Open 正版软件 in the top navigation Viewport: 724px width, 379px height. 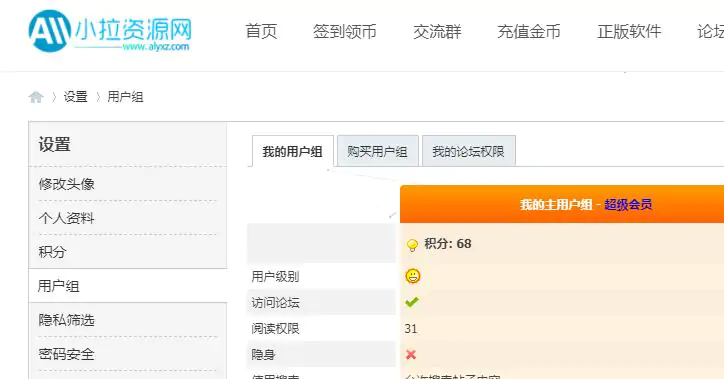pyautogui.click(x=629, y=31)
